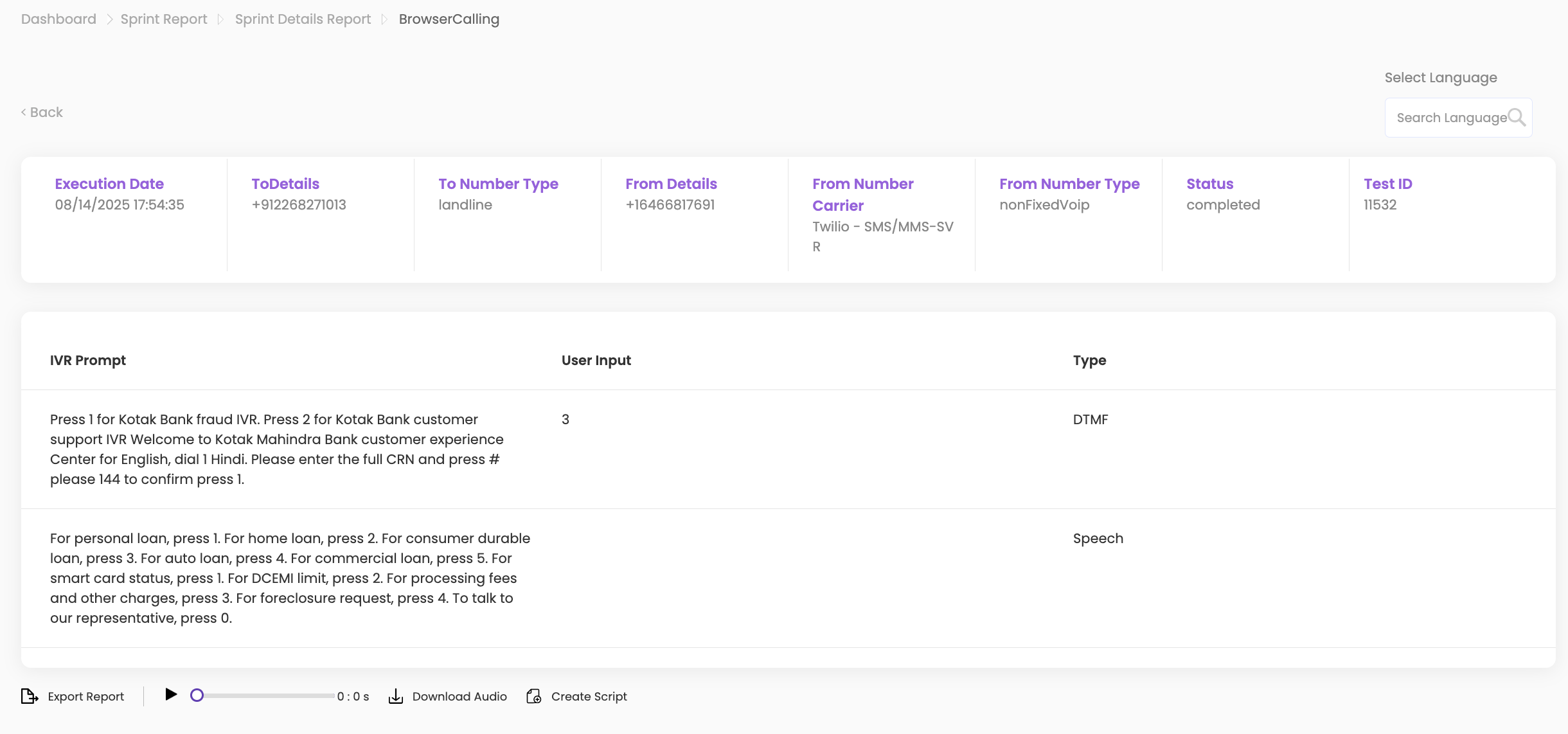Click the Create Script icon
The height and width of the screenshot is (734, 1568).
(534, 696)
